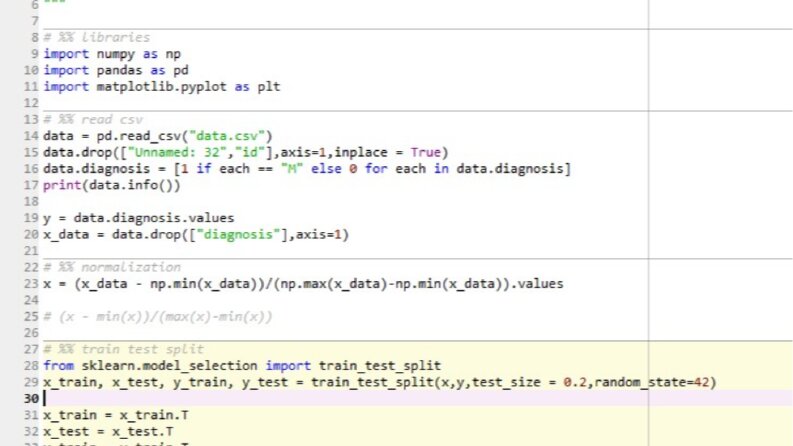
Task: Click the "M" string on line 16
Action: click(292, 169)
